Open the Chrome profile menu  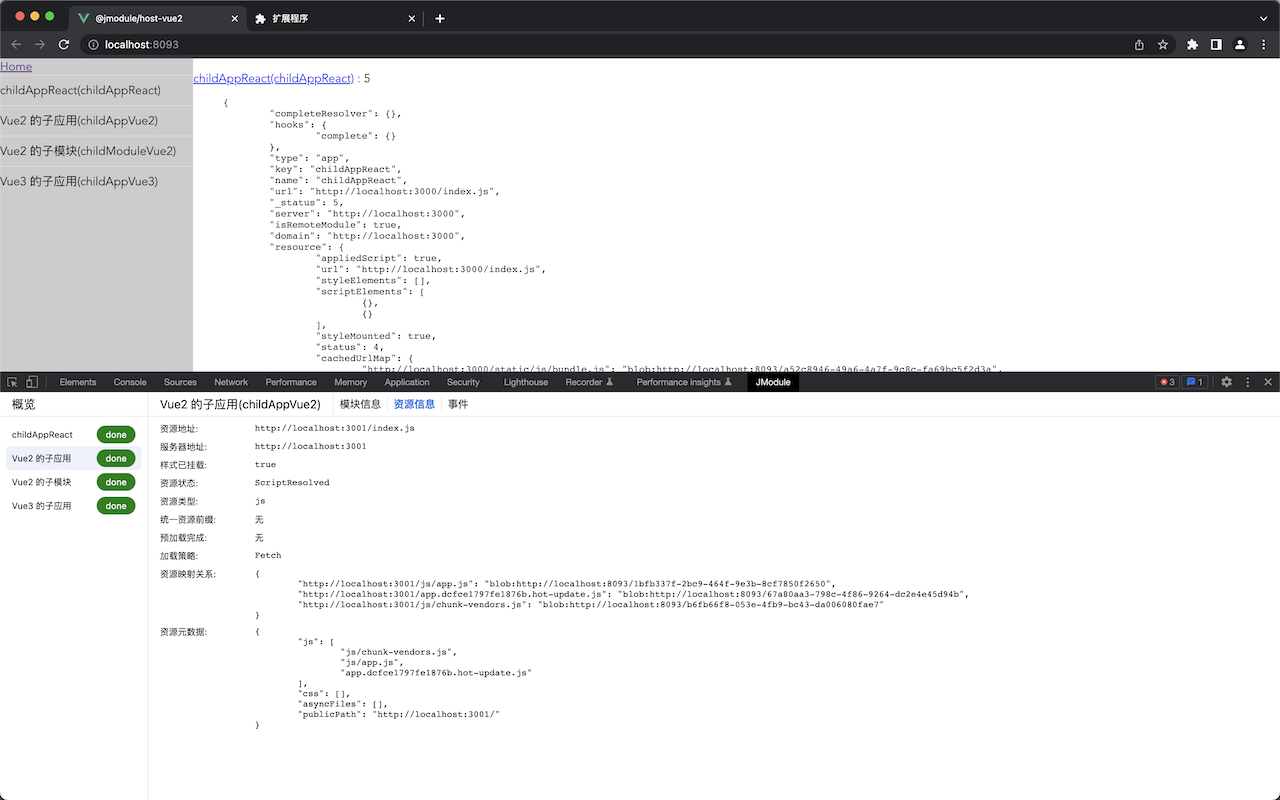click(x=1240, y=45)
